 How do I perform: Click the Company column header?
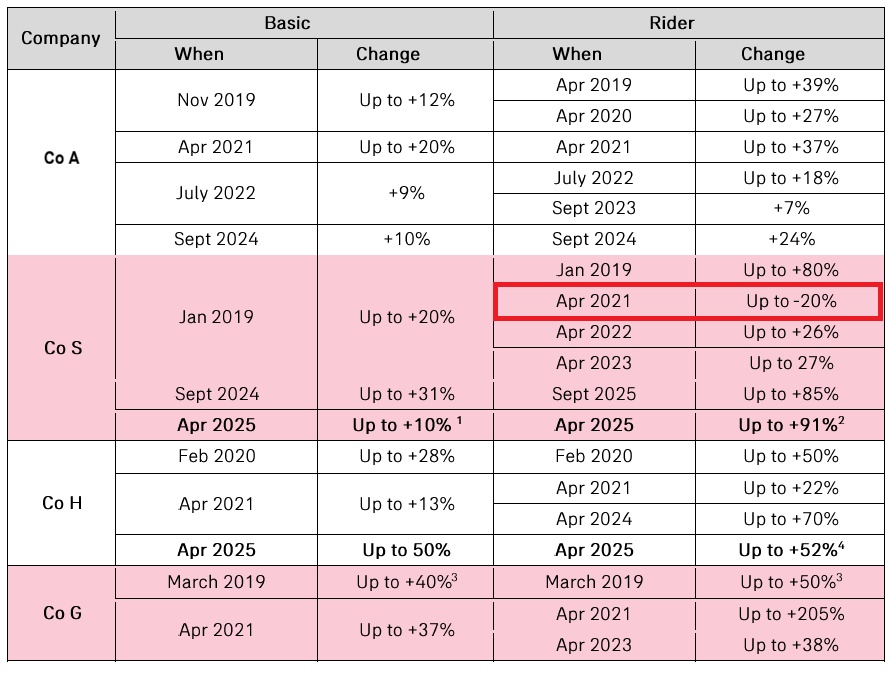(61, 39)
